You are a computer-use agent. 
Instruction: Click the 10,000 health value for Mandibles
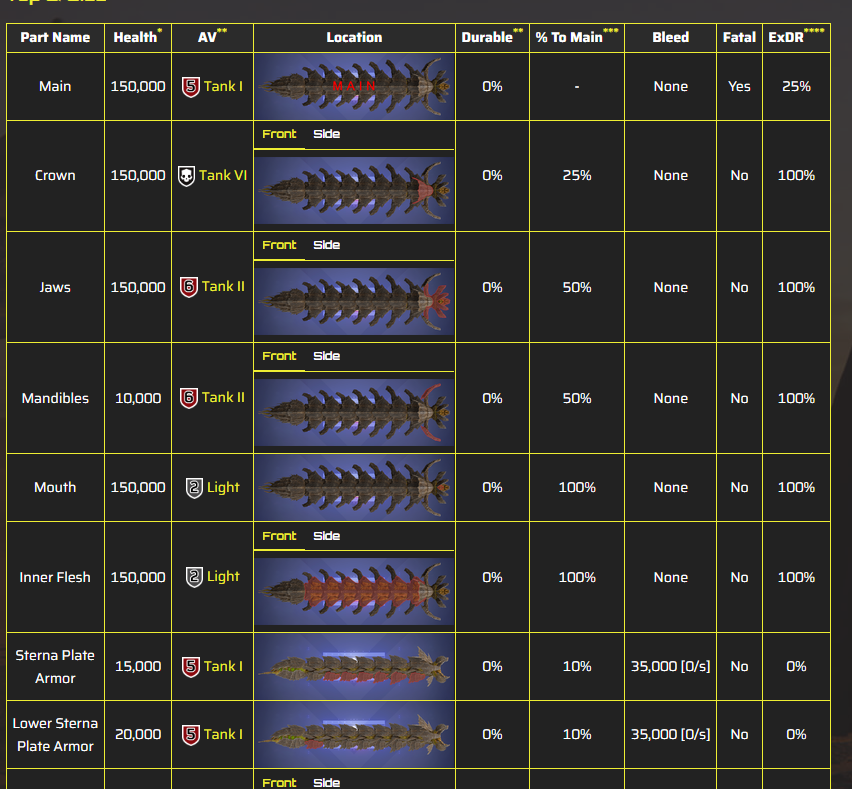[138, 398]
